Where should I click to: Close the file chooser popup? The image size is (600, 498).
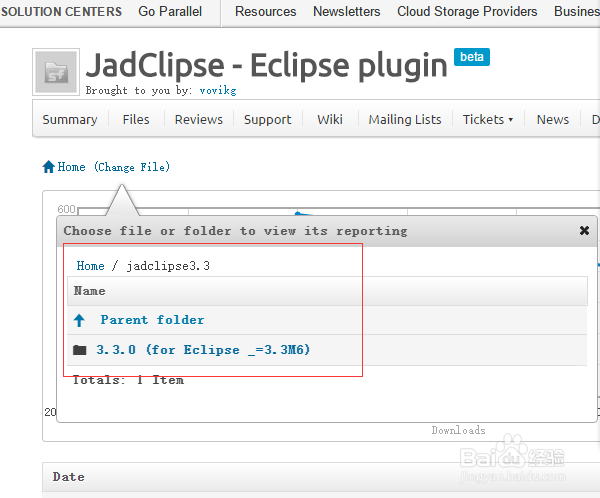(584, 230)
